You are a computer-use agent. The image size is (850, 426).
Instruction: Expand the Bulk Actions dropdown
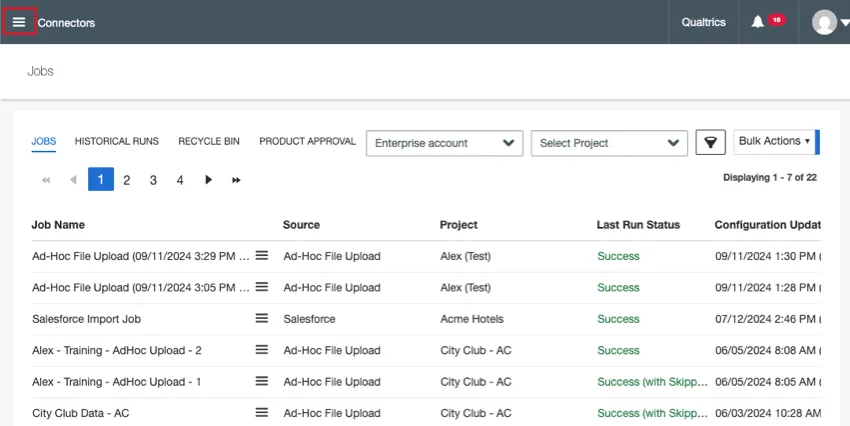point(774,142)
